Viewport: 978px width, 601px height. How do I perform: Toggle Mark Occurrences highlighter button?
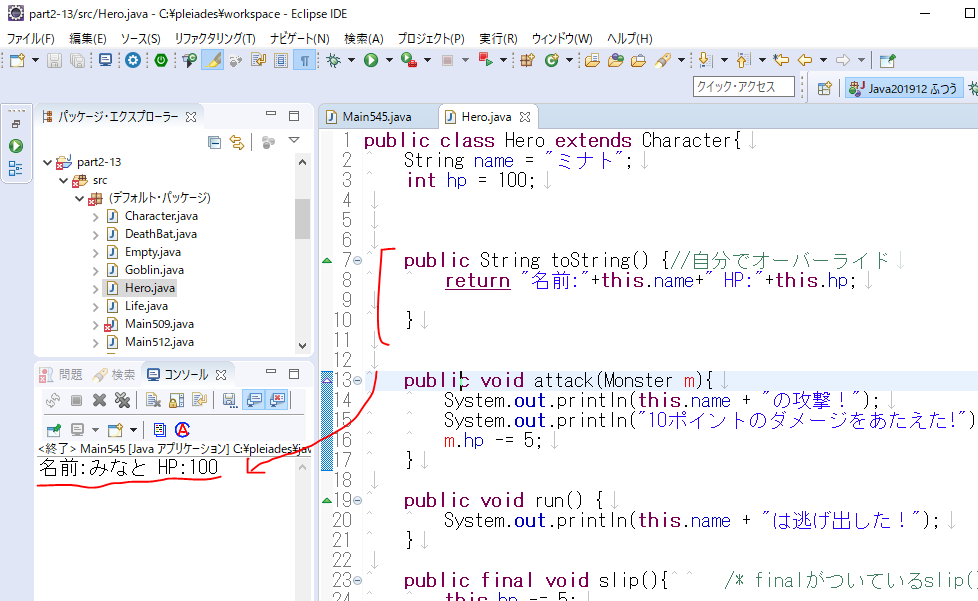212,60
